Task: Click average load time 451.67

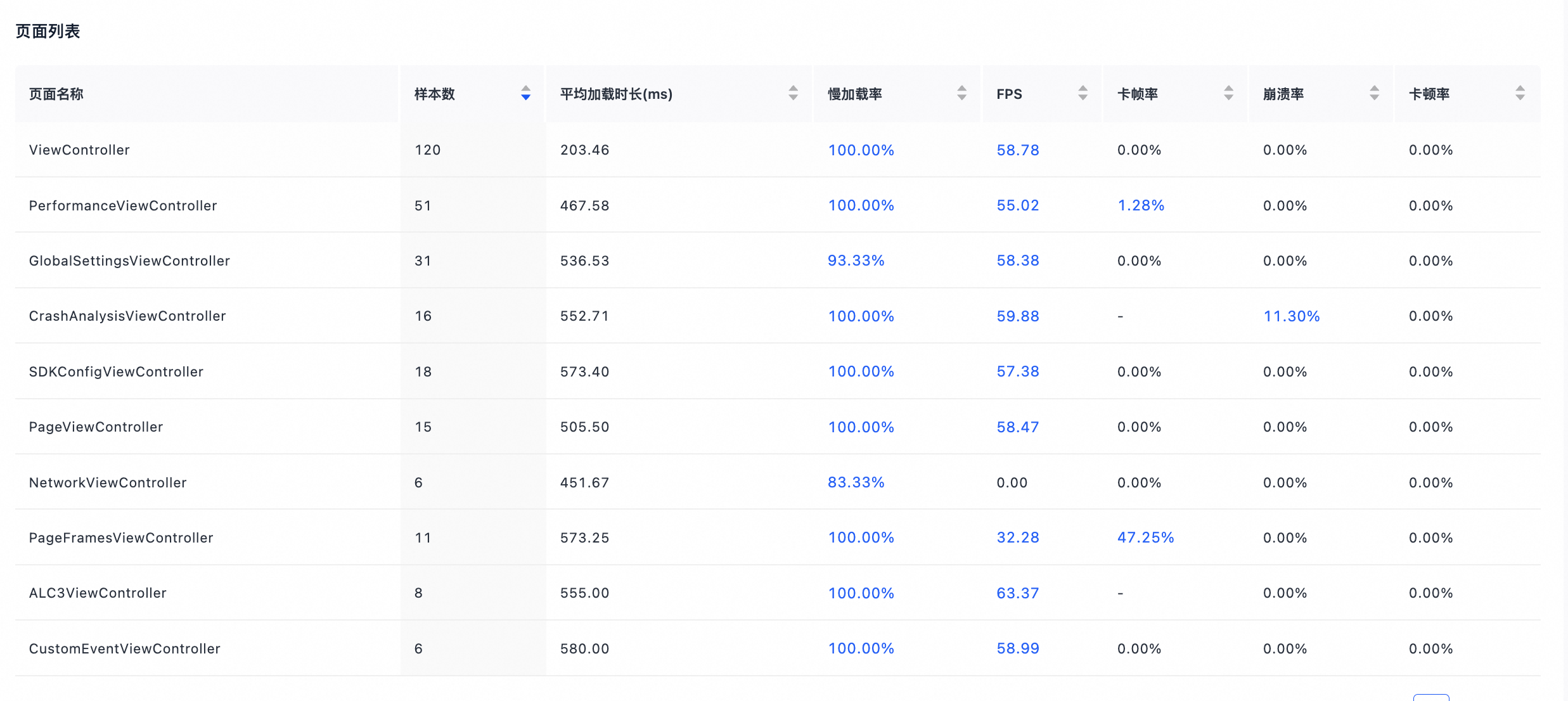Action: coord(584,482)
